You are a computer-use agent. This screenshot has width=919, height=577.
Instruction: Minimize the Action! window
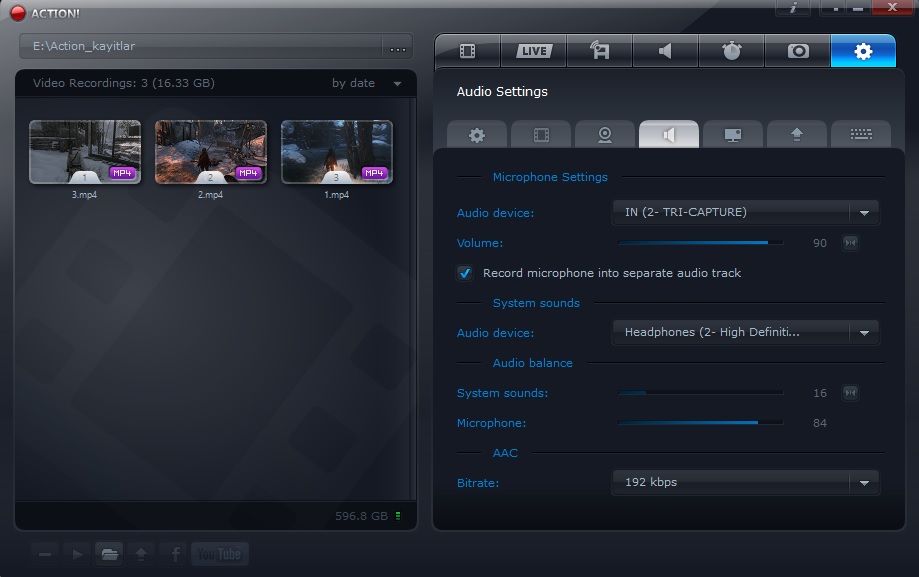(857, 8)
